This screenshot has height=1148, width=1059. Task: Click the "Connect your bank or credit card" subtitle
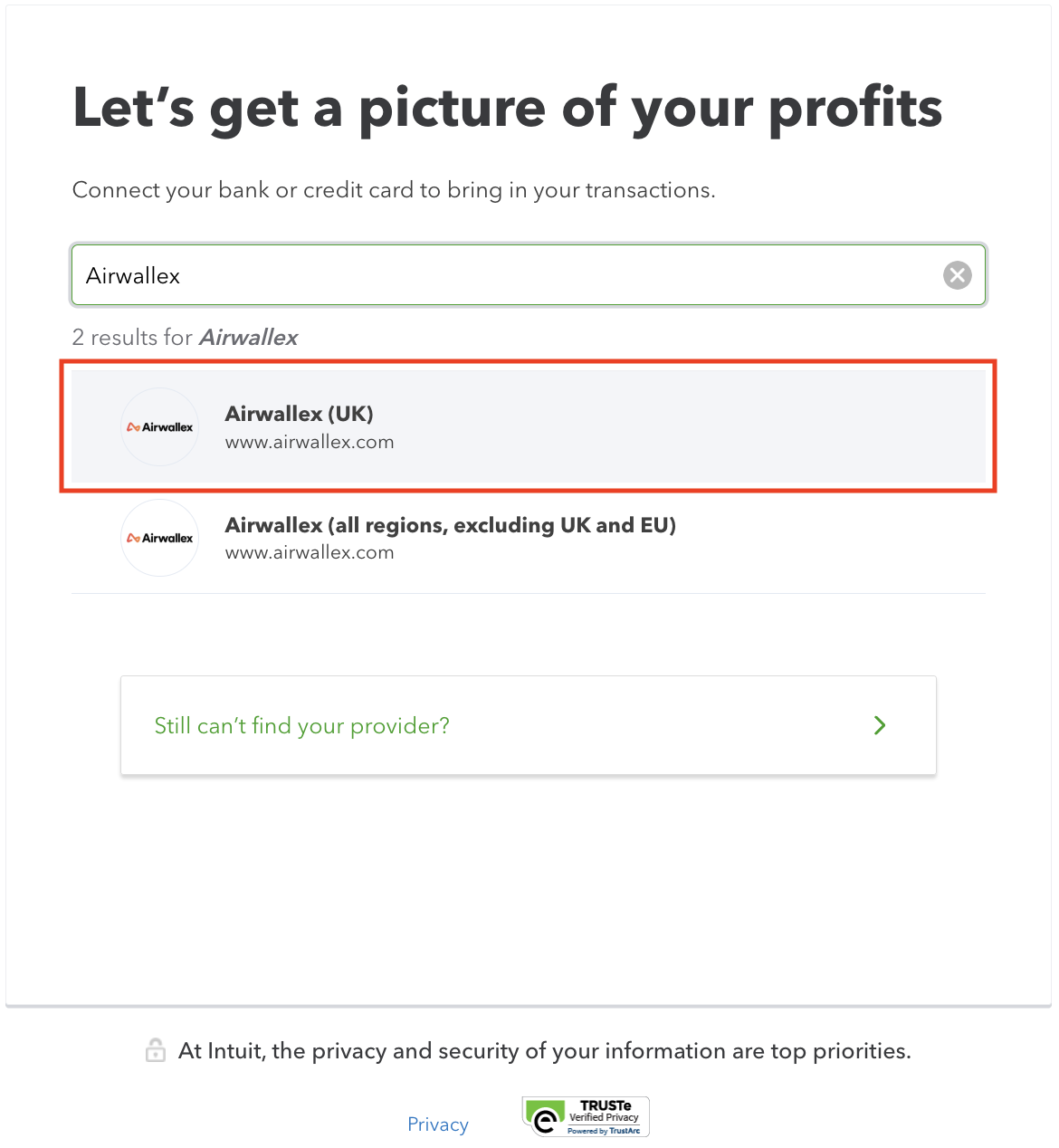pos(394,190)
